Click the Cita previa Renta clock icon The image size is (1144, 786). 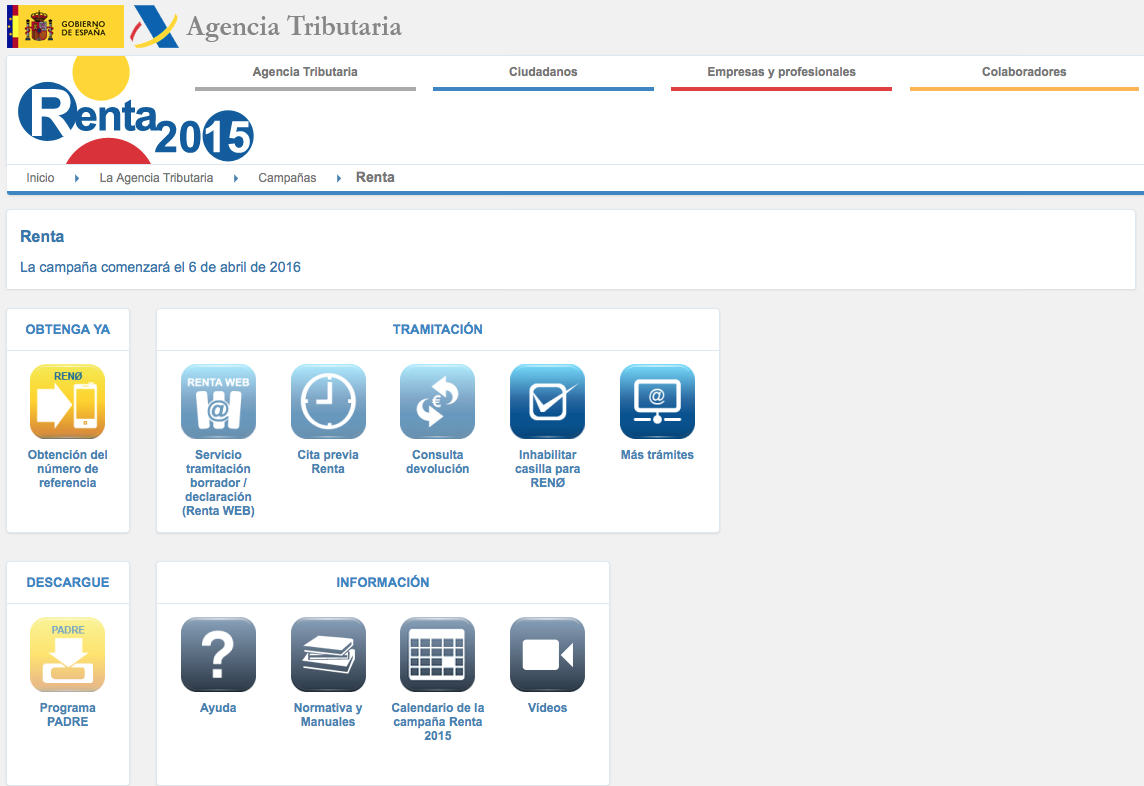pyautogui.click(x=328, y=402)
